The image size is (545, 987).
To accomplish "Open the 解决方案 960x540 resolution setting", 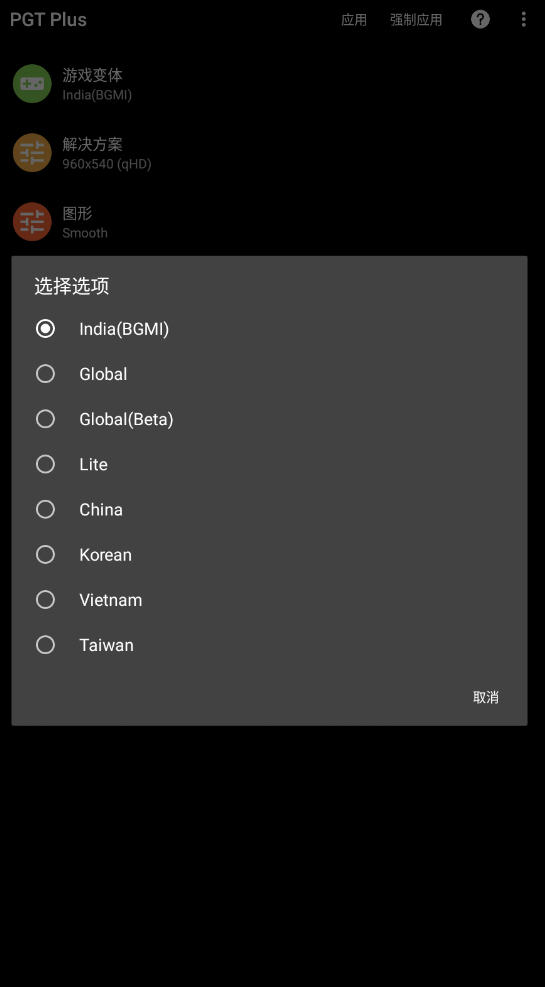I will tap(272, 153).
